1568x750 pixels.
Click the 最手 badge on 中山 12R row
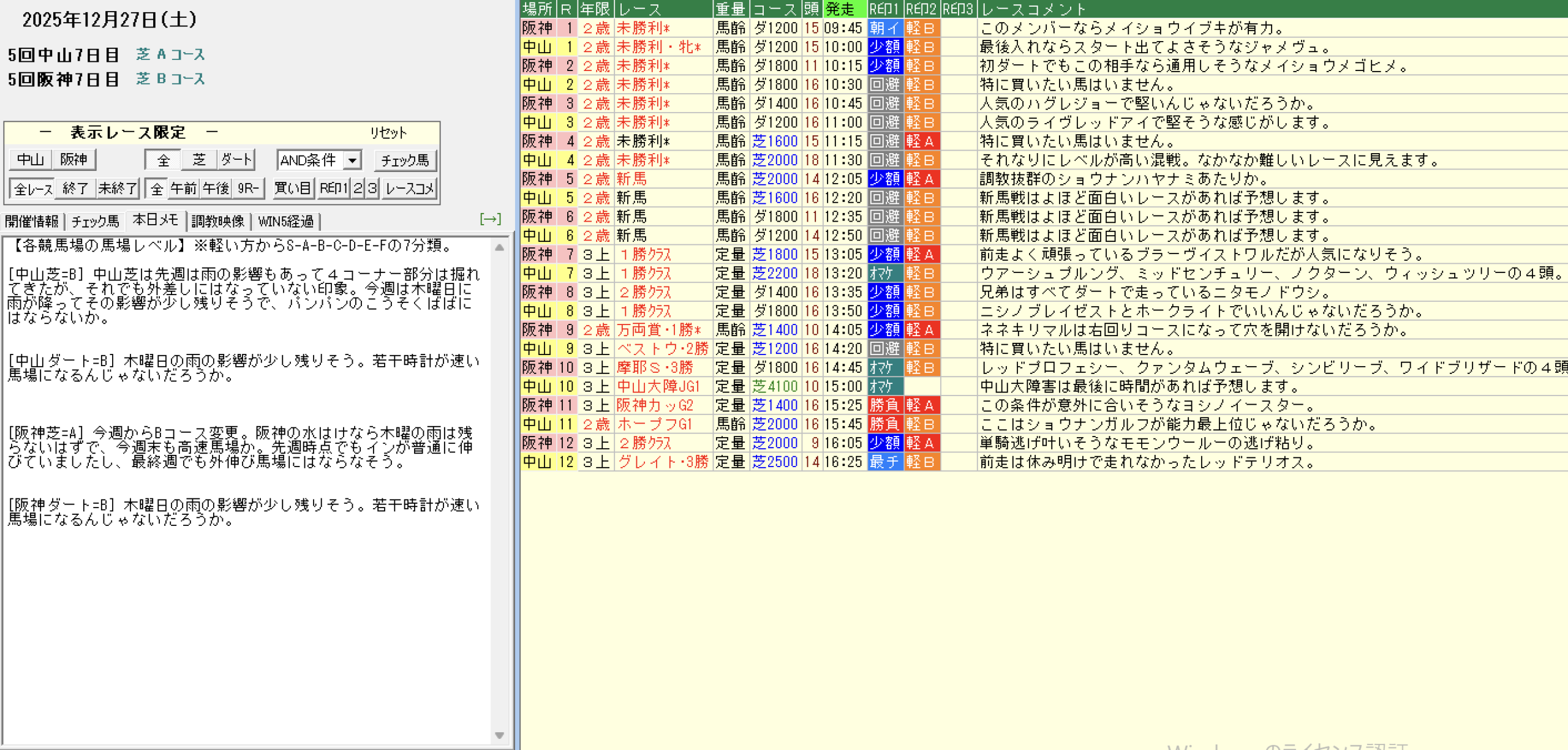[884, 462]
